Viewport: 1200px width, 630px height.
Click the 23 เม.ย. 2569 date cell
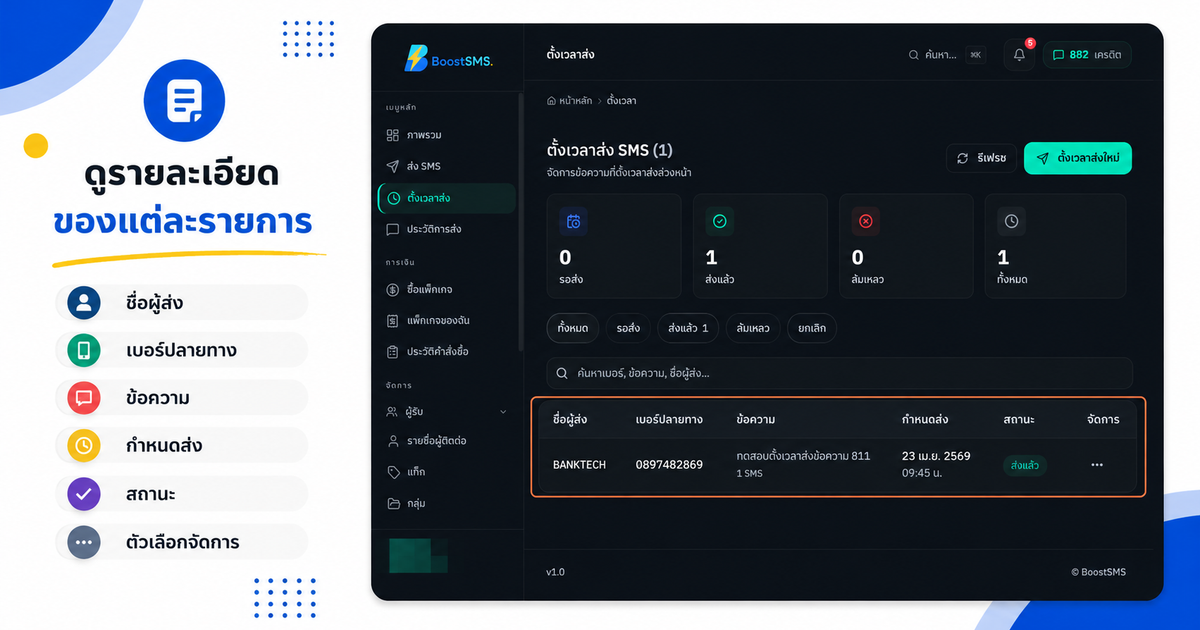coord(936,456)
